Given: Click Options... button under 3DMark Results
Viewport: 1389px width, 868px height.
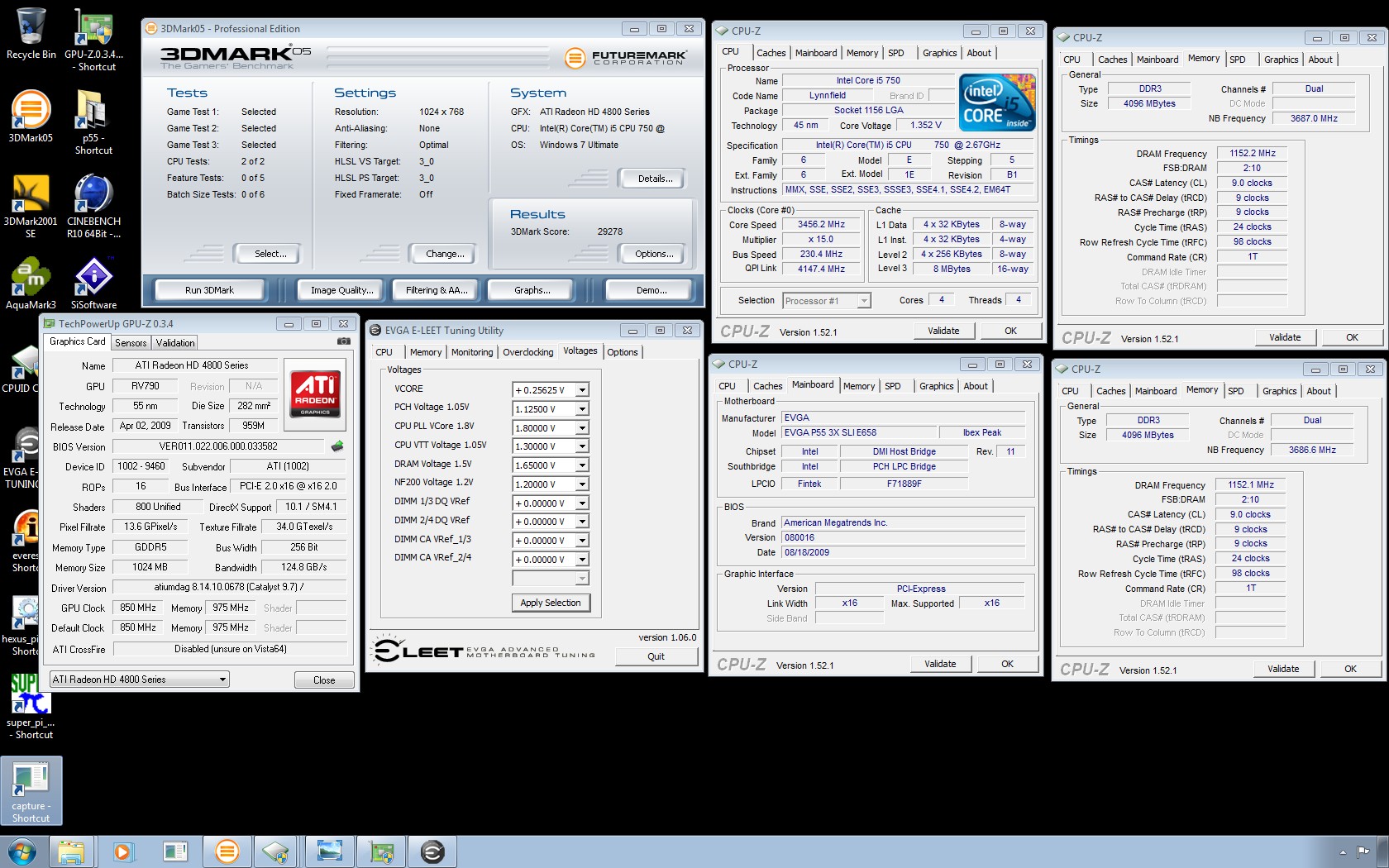Looking at the screenshot, I should point(654,255).
